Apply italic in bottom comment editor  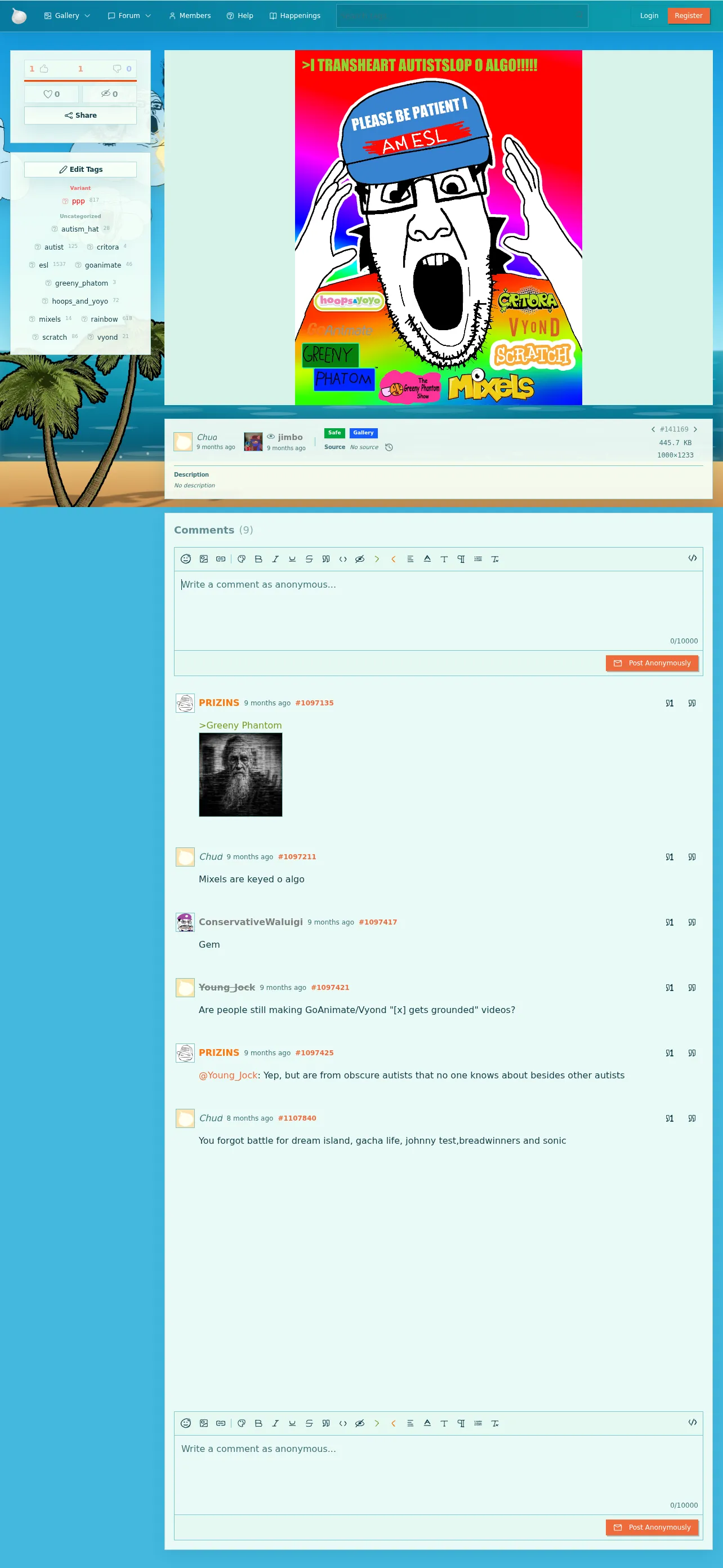pos(276,1423)
